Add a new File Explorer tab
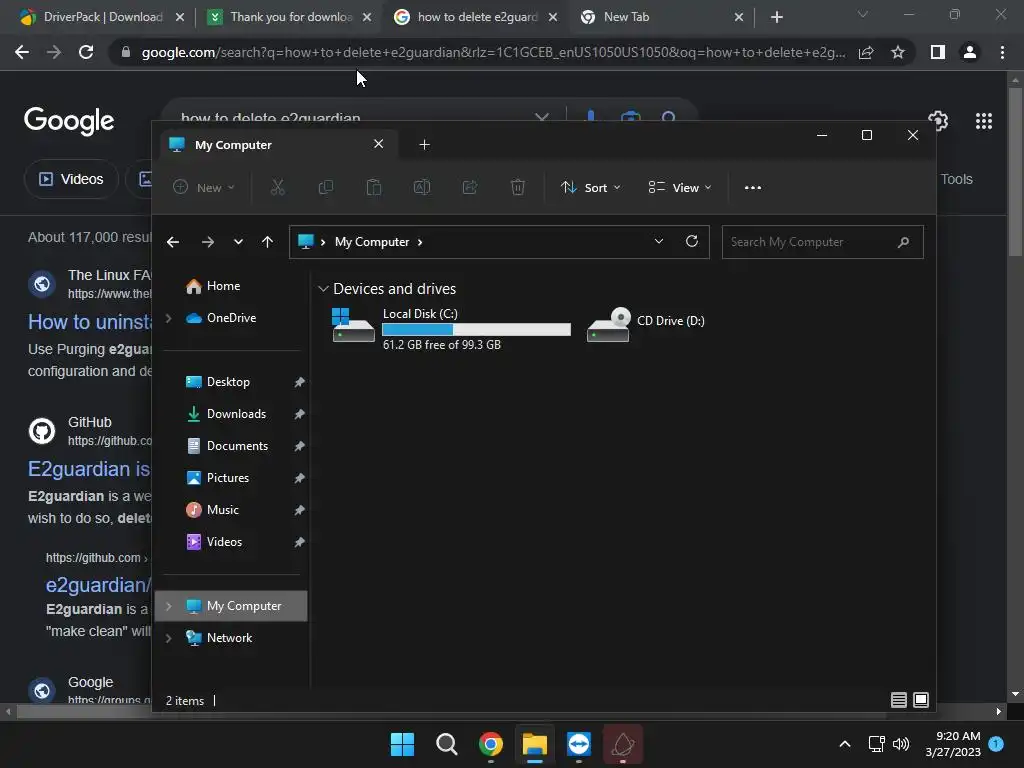 pyautogui.click(x=424, y=144)
